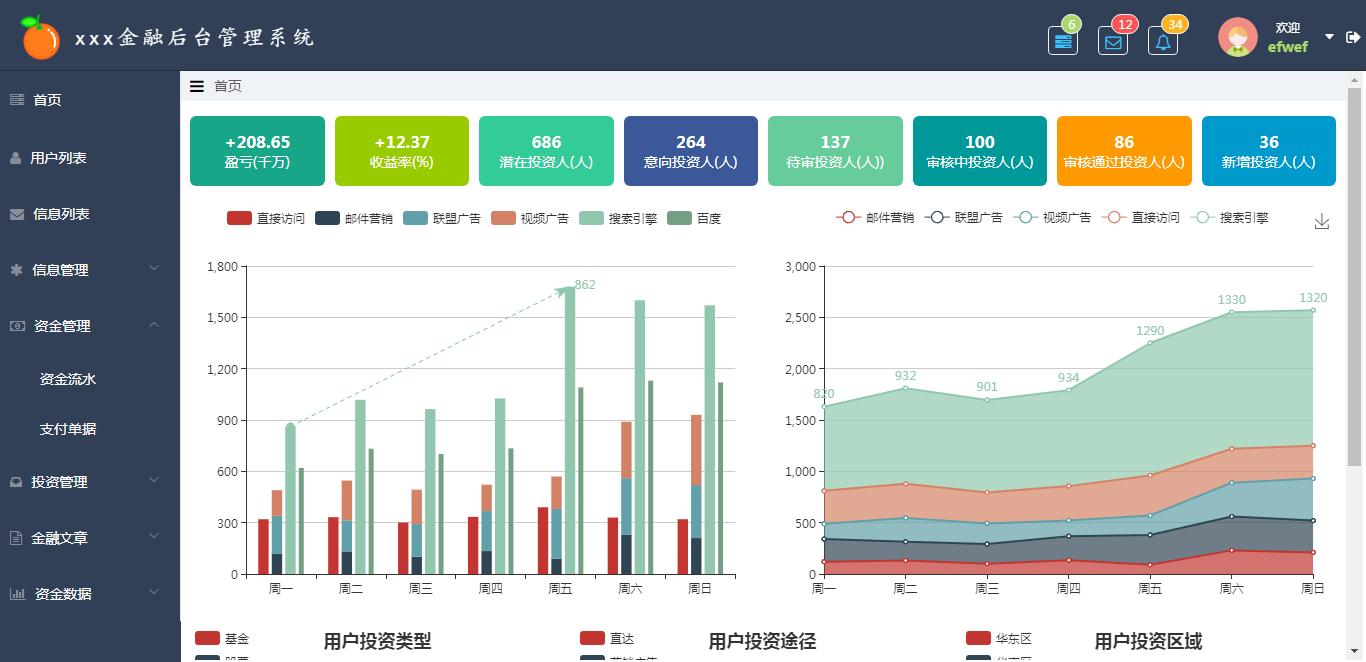Open 用户列表 in the sidebar
The width and height of the screenshot is (1366, 662).
[58, 158]
